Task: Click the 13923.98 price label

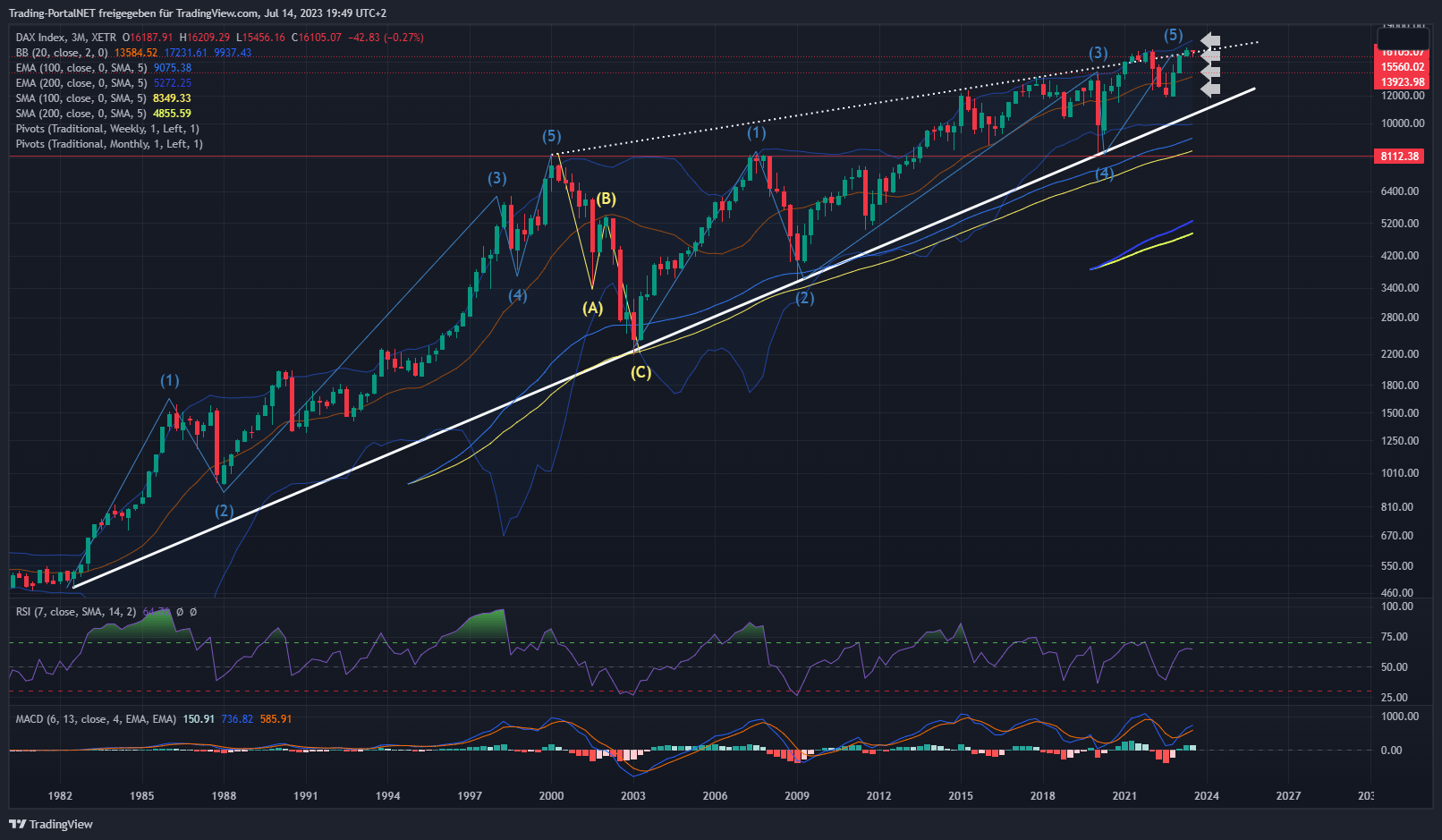Action: coord(1402,82)
